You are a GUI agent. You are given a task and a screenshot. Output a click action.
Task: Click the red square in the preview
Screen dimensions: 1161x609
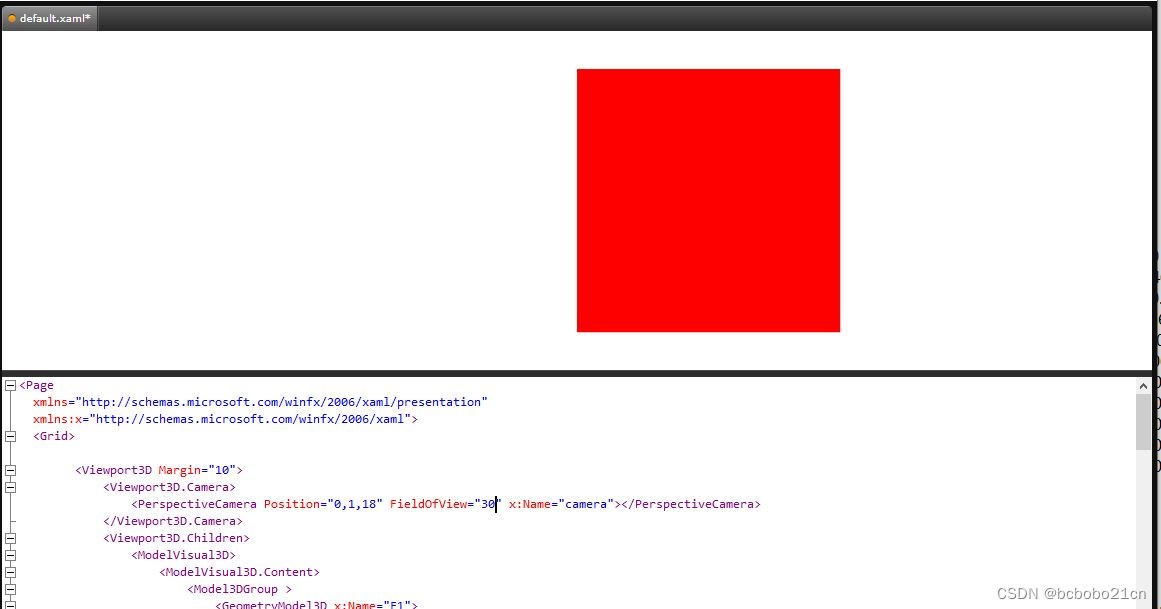point(708,200)
